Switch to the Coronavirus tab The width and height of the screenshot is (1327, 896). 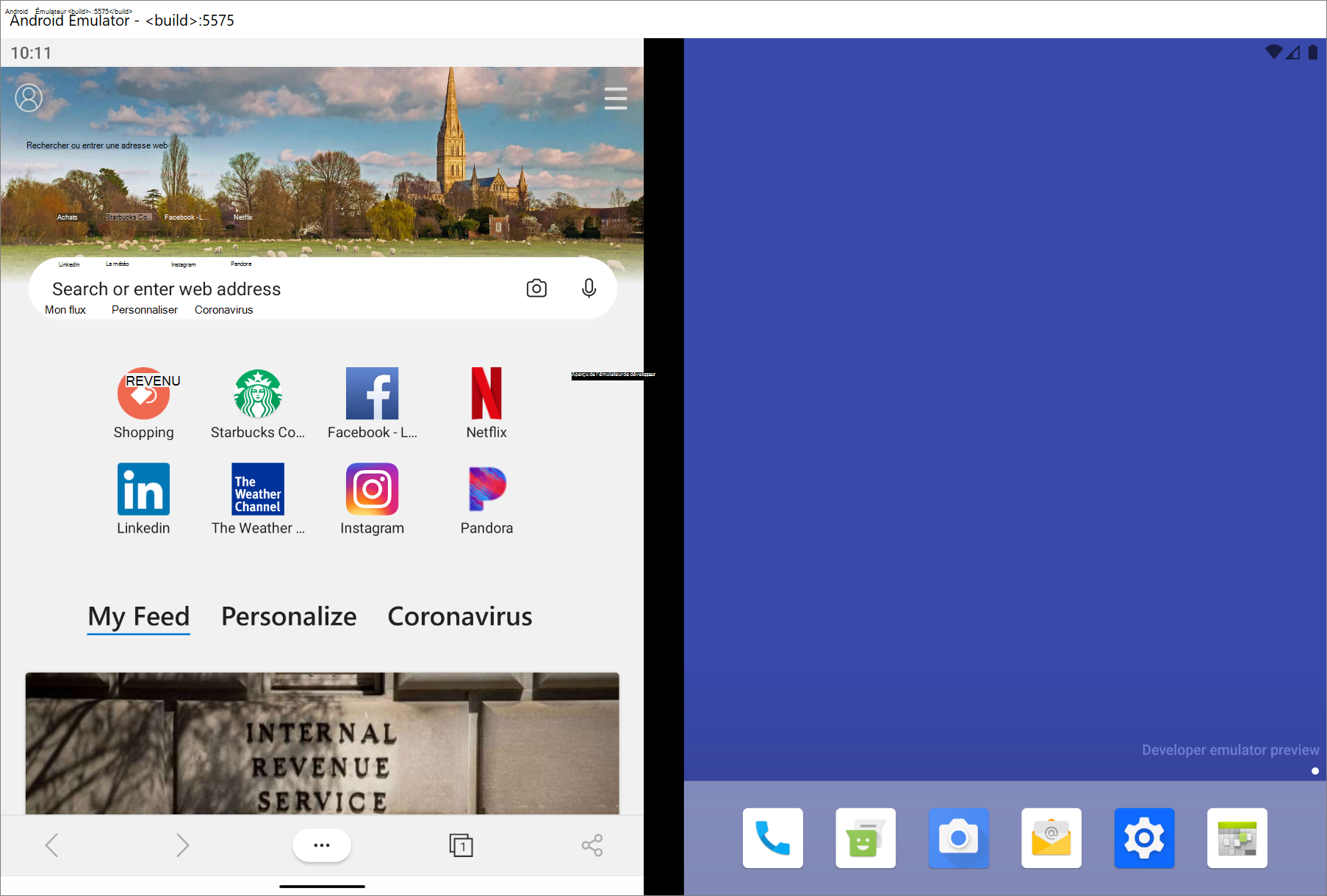[x=459, y=617]
